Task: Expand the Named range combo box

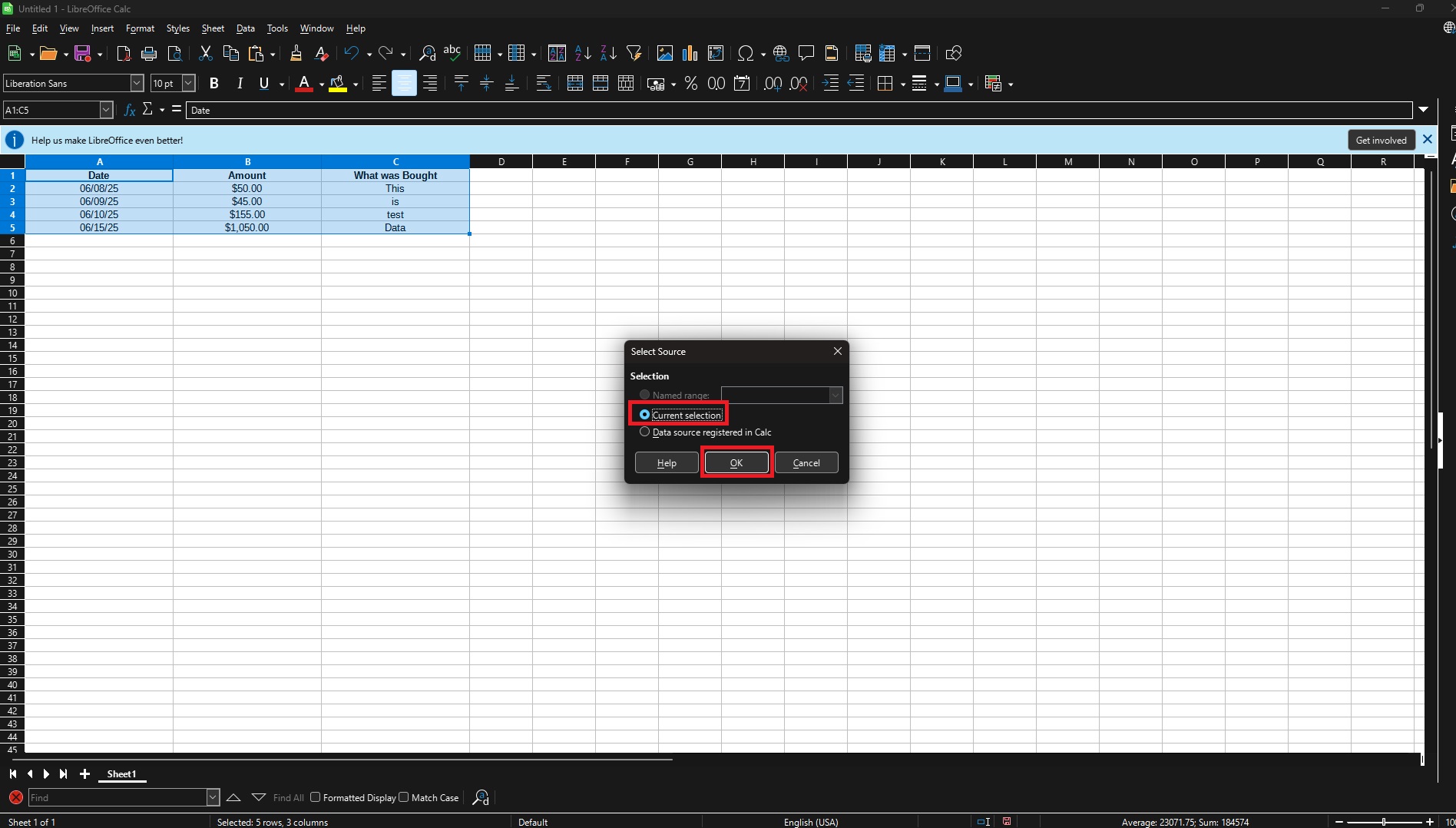Action: click(x=836, y=395)
